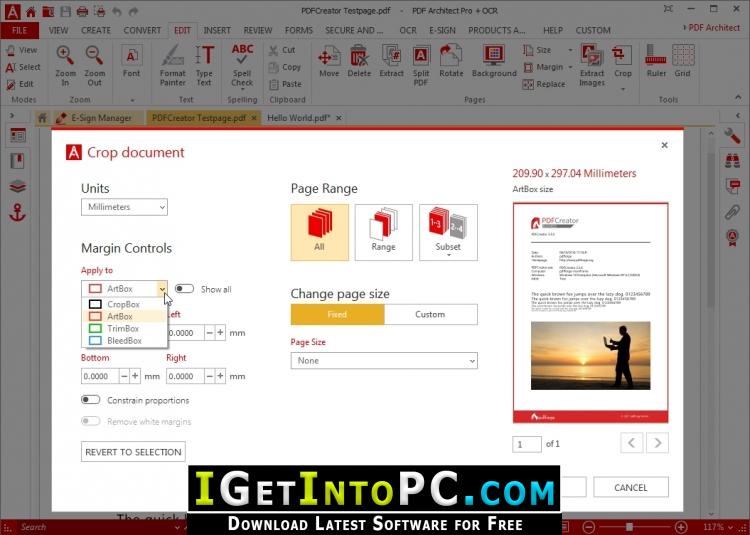Open the Background page tool
This screenshot has height=535, width=750.
pos(494,61)
